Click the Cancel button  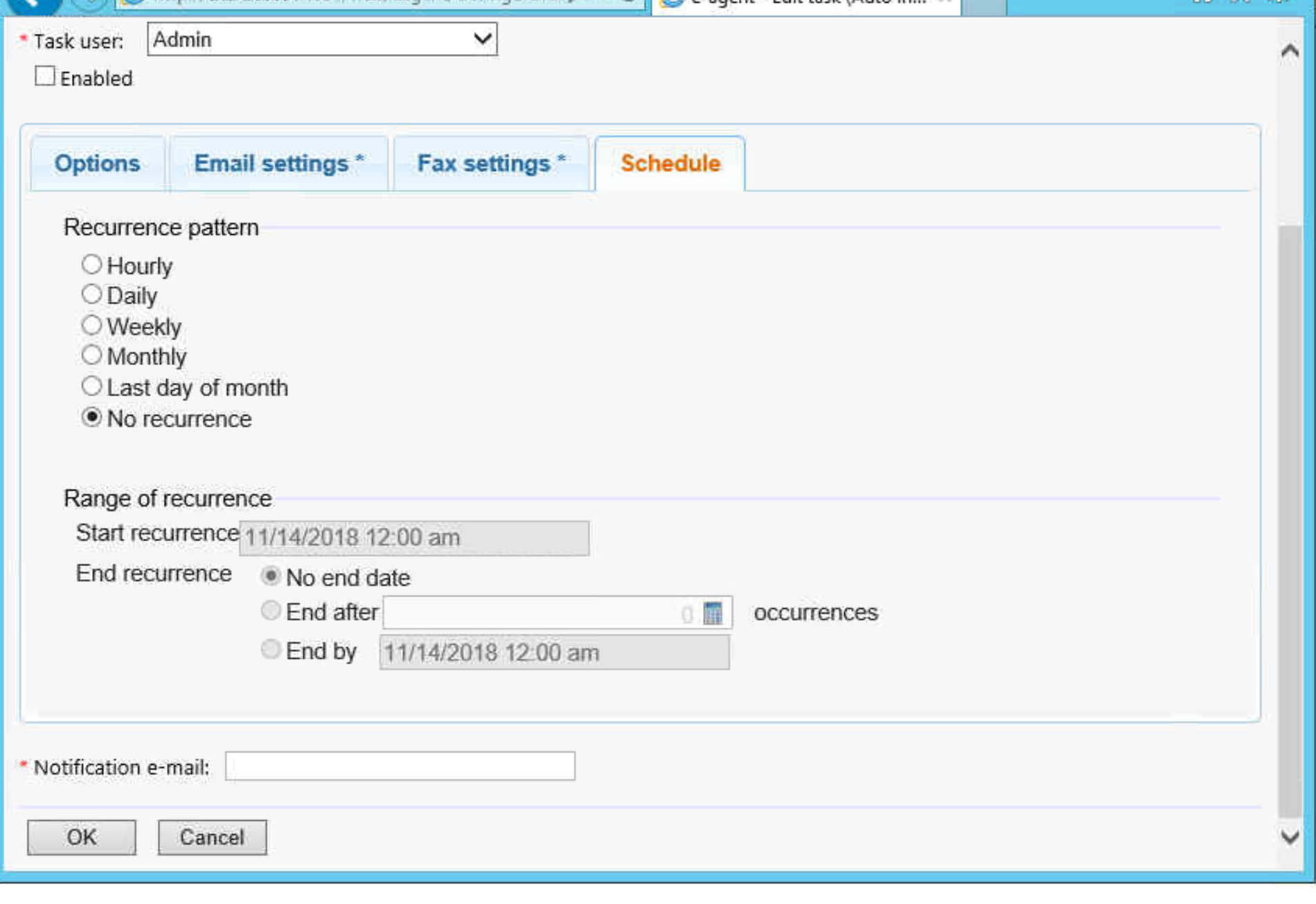pos(212,837)
